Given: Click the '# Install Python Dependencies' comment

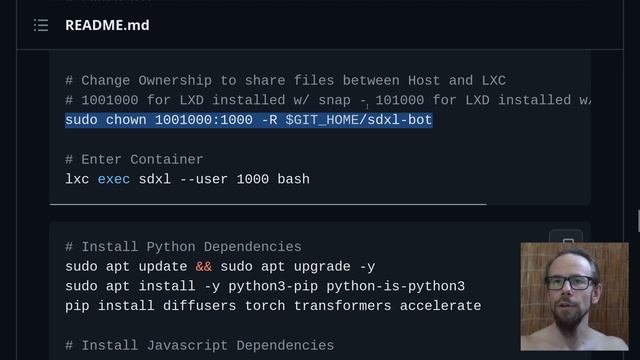Looking at the screenshot, I should pos(183,247).
